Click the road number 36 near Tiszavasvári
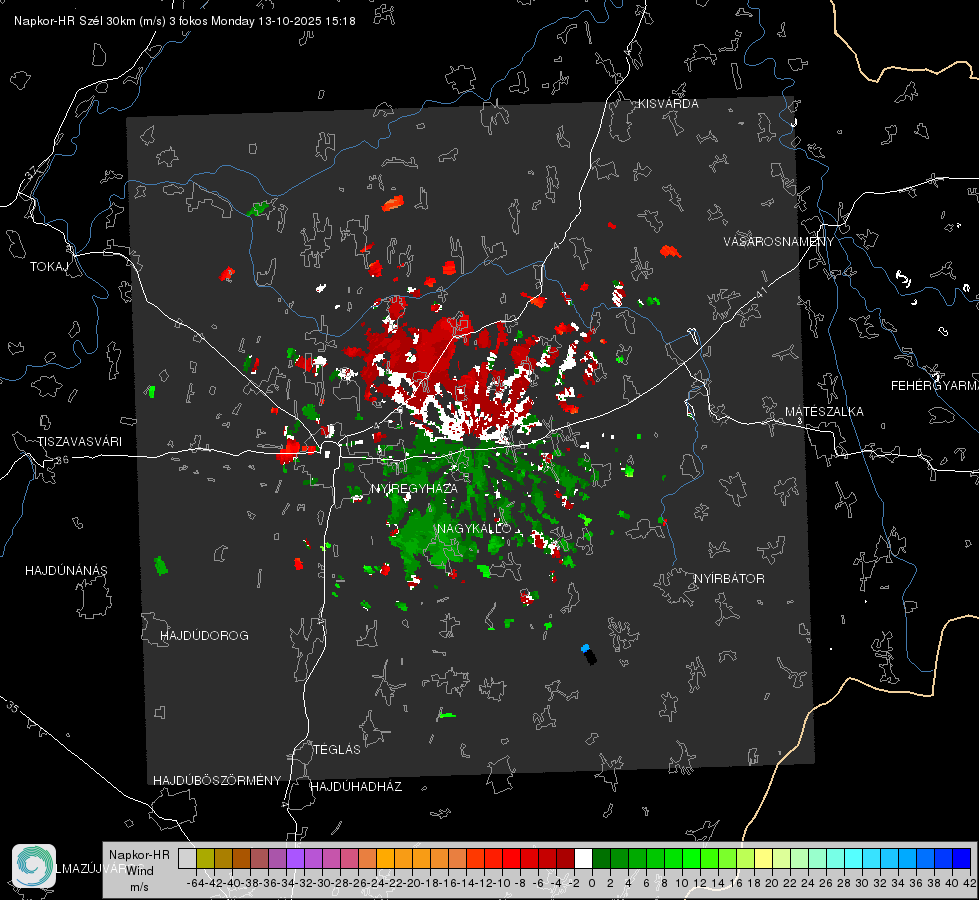This screenshot has height=900, width=979. tap(62, 460)
